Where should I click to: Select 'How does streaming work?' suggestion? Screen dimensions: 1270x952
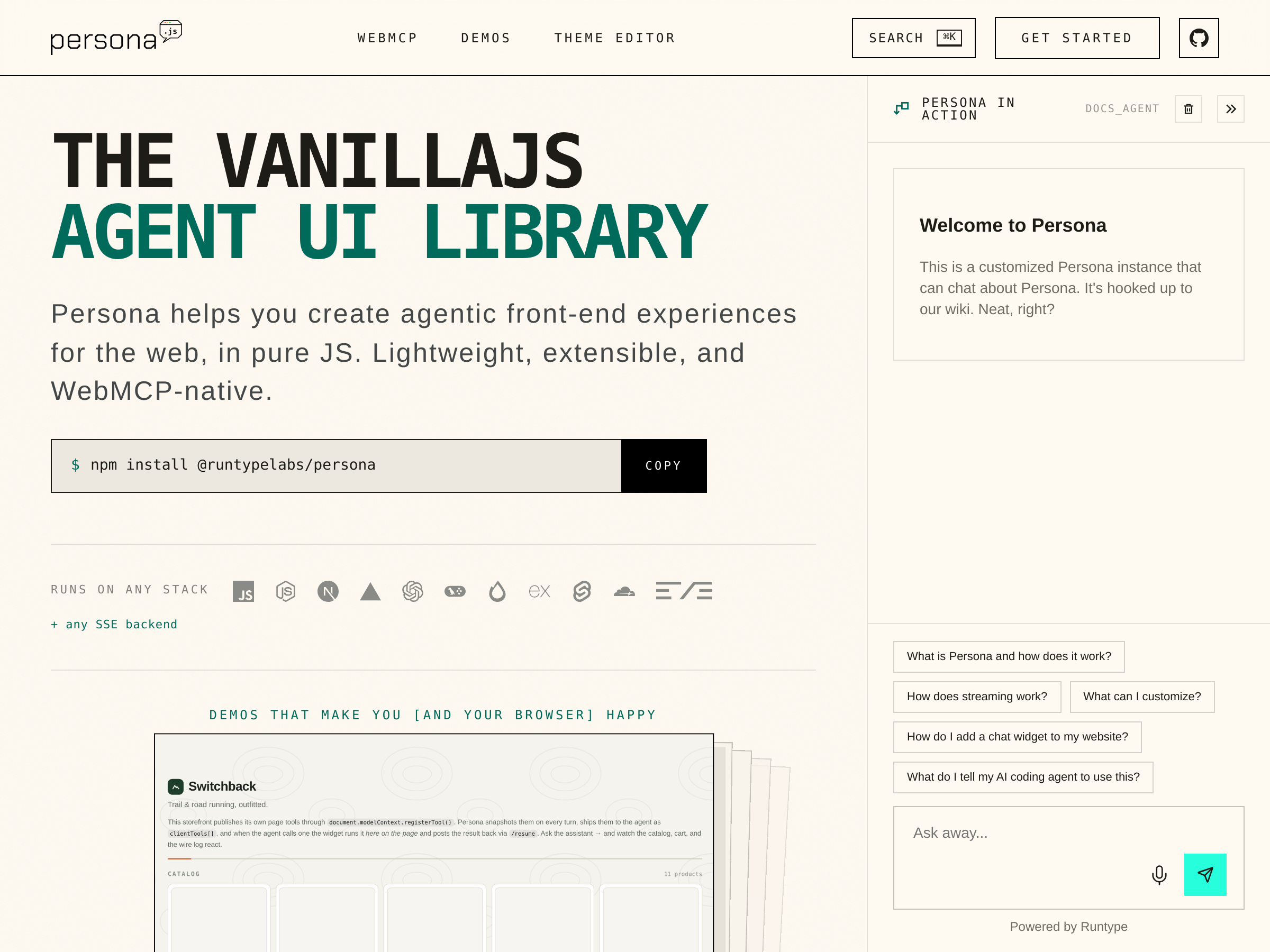pos(977,697)
